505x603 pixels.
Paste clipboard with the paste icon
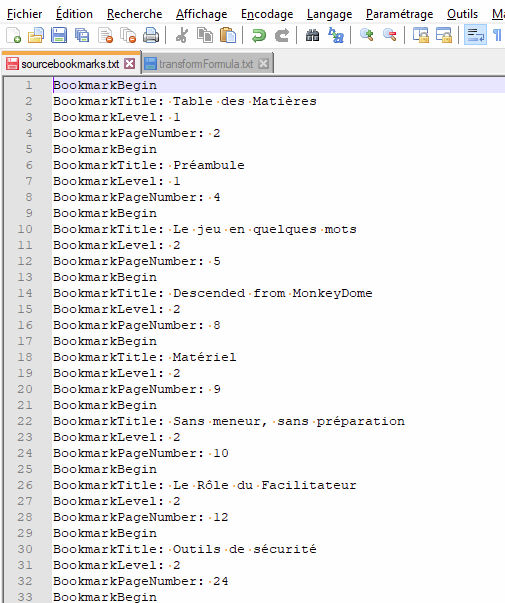pyautogui.click(x=228, y=35)
